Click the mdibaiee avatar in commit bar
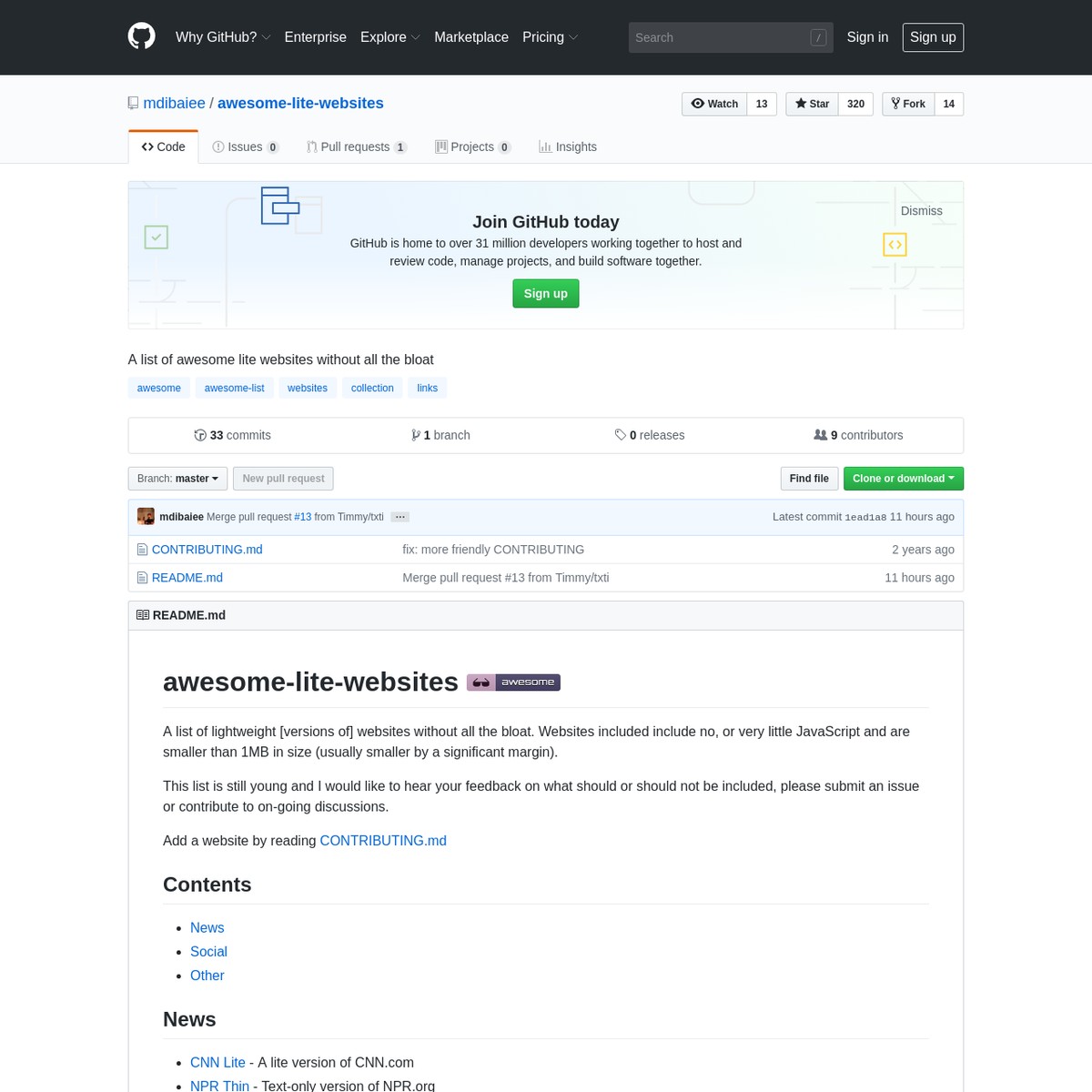Screen dimensions: 1092x1092 click(x=146, y=516)
